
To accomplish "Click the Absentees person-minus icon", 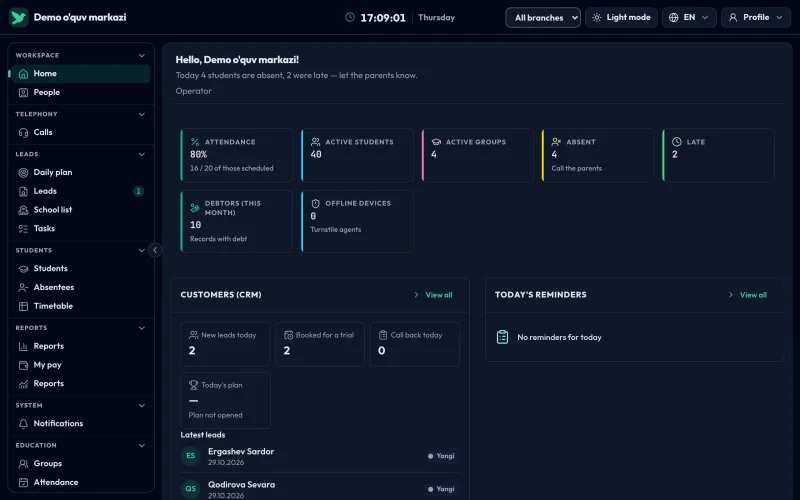I will (23, 287).
